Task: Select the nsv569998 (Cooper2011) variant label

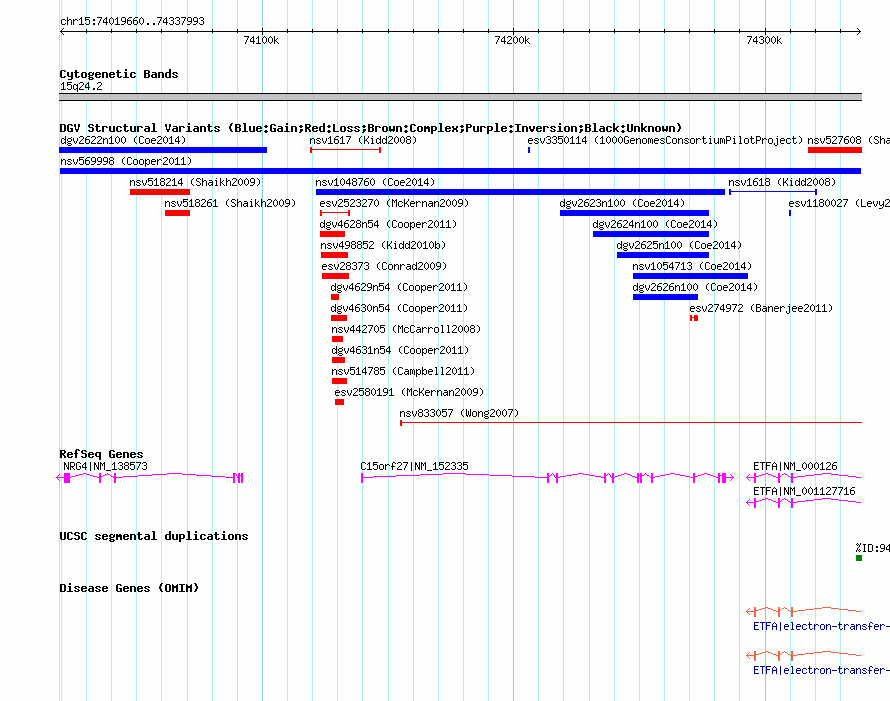Action: coord(126,161)
